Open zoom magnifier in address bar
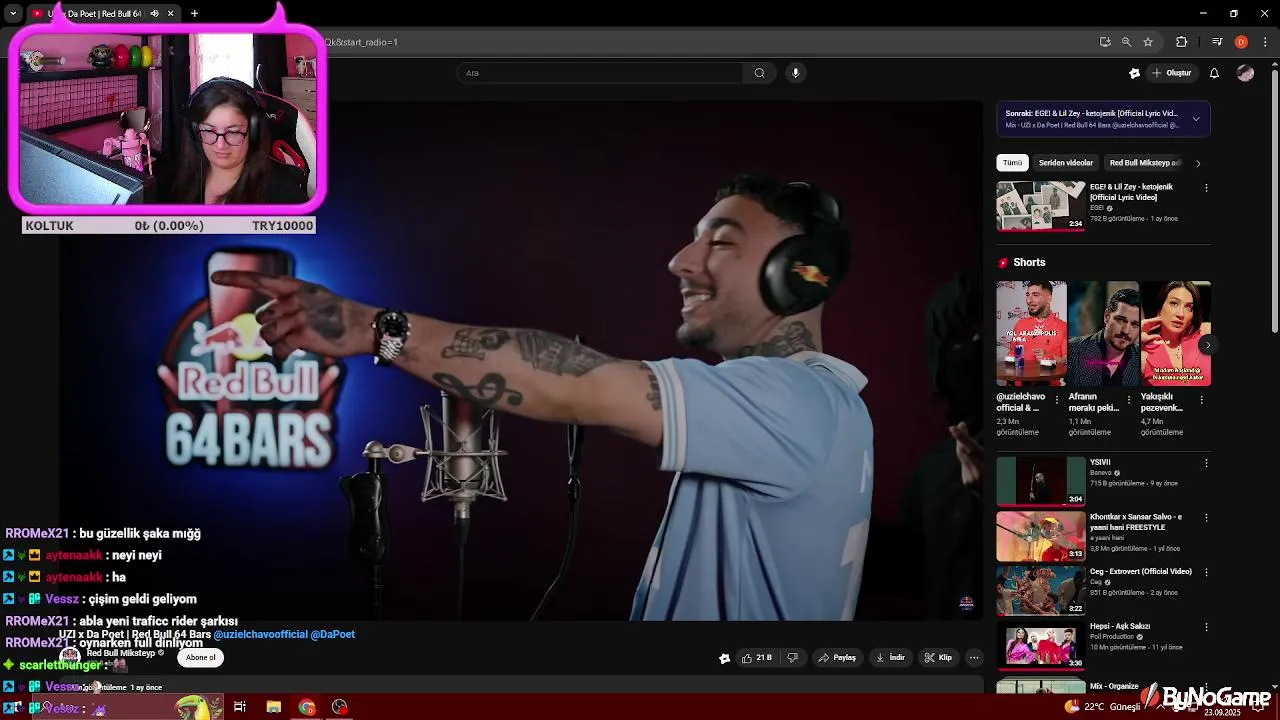 click(1126, 42)
